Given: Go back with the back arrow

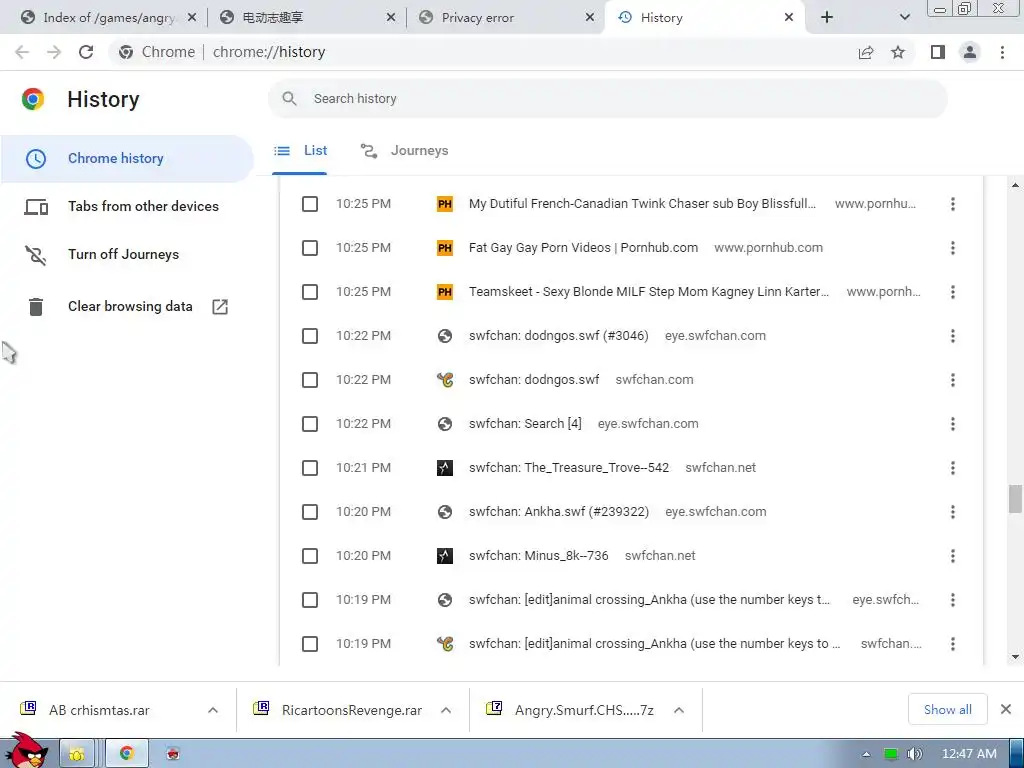Looking at the screenshot, I should pos(22,52).
